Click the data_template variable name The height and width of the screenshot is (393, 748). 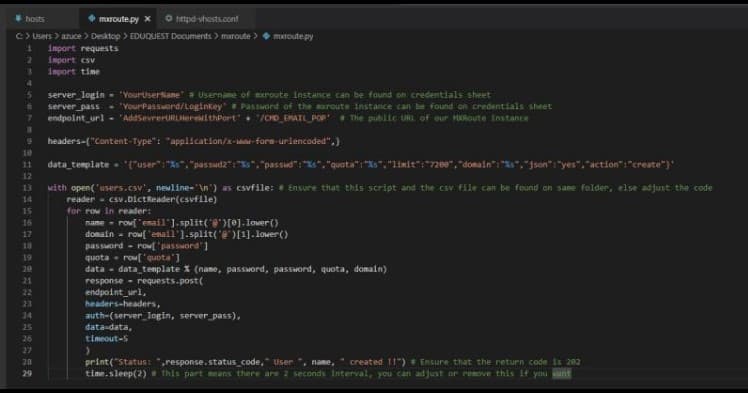point(78,165)
